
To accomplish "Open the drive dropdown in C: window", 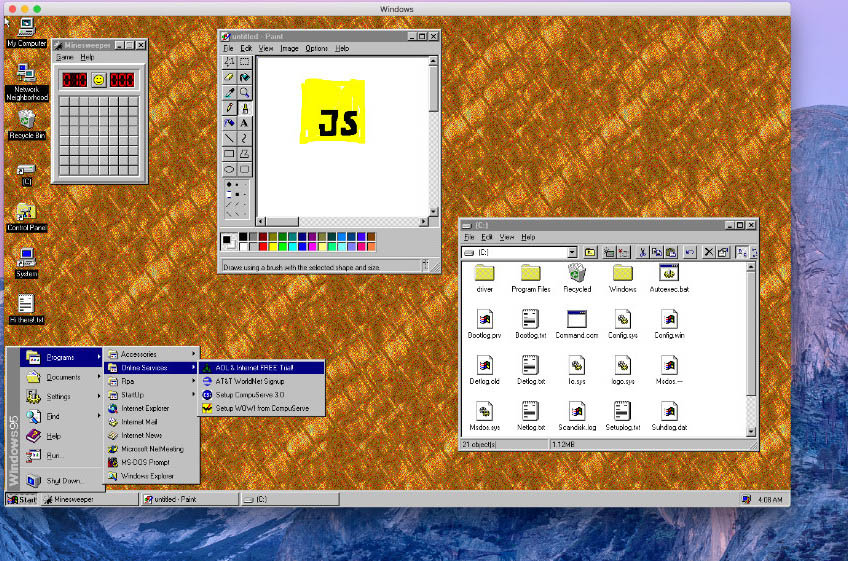I will tap(572, 253).
